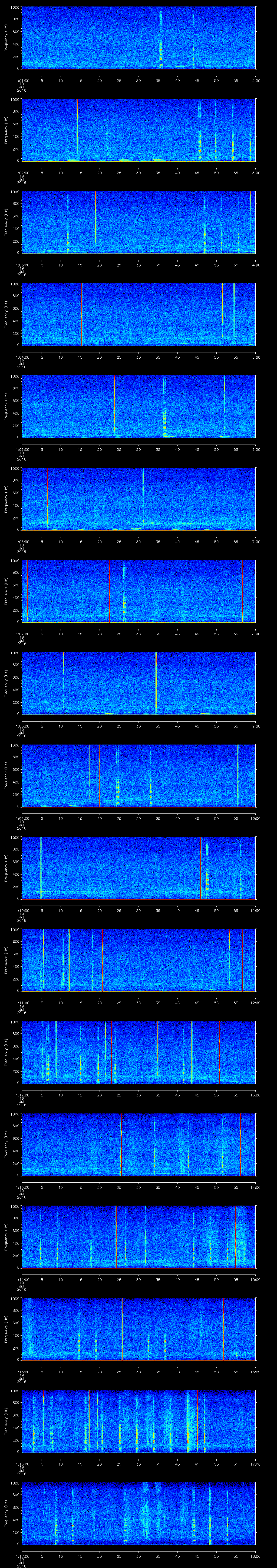The image size is (277, 1568).
Task: Select the '1:06:00' time label
Action: (x=22, y=542)
